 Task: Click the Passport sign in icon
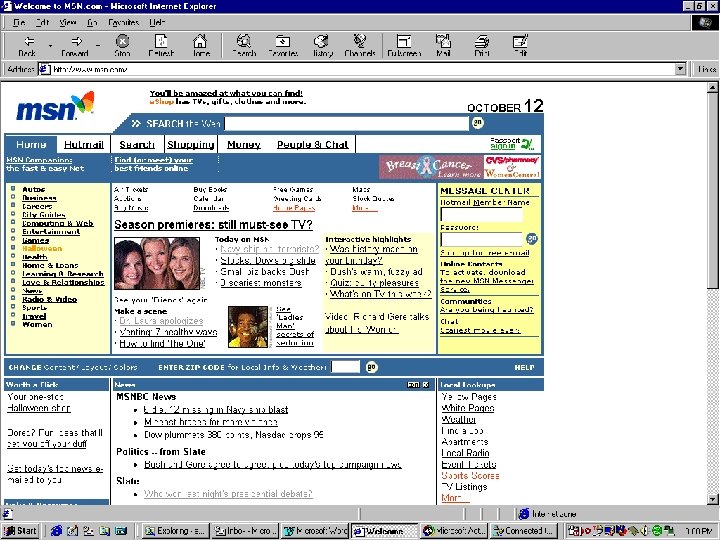(512, 144)
